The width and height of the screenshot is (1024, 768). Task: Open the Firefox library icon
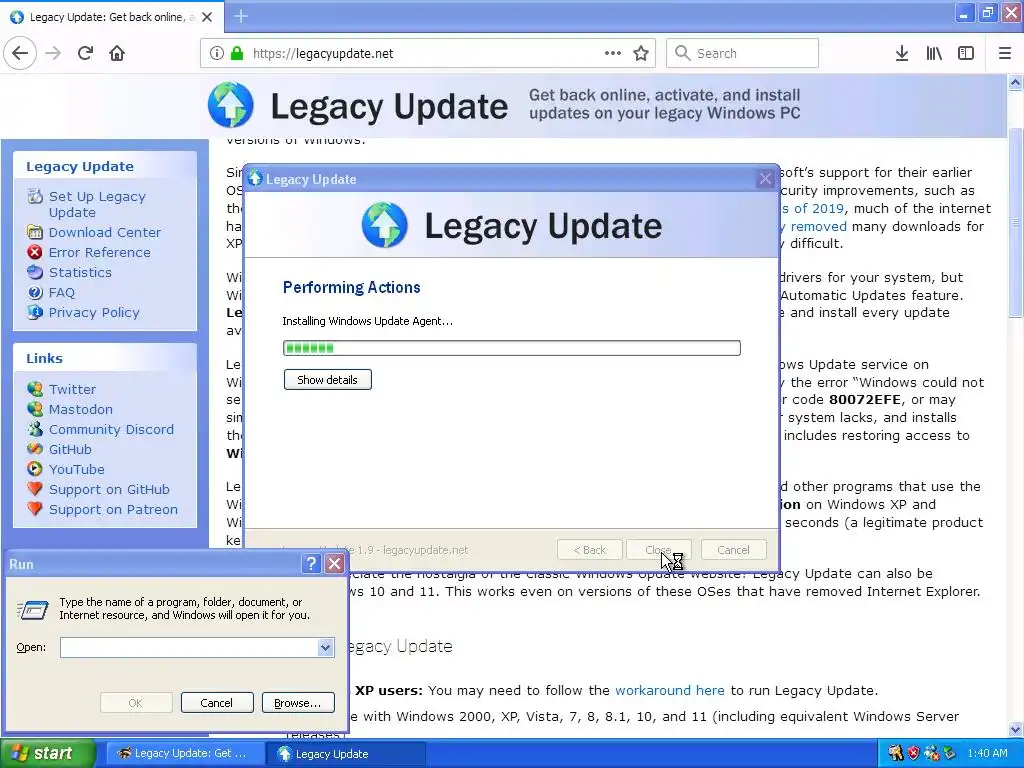[934, 54]
